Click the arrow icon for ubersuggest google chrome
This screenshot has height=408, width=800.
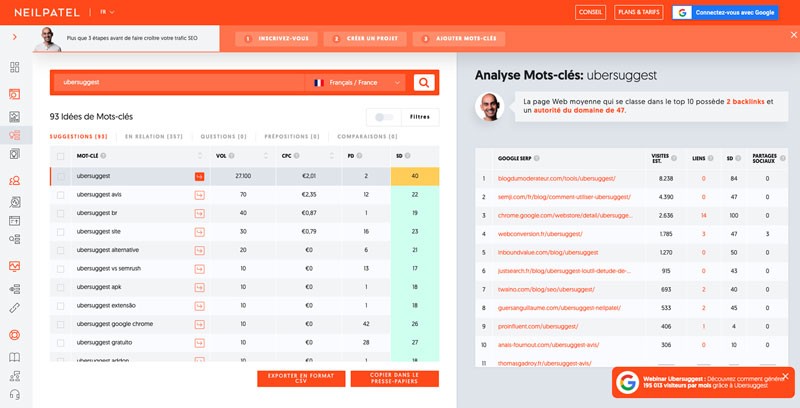pos(199,324)
